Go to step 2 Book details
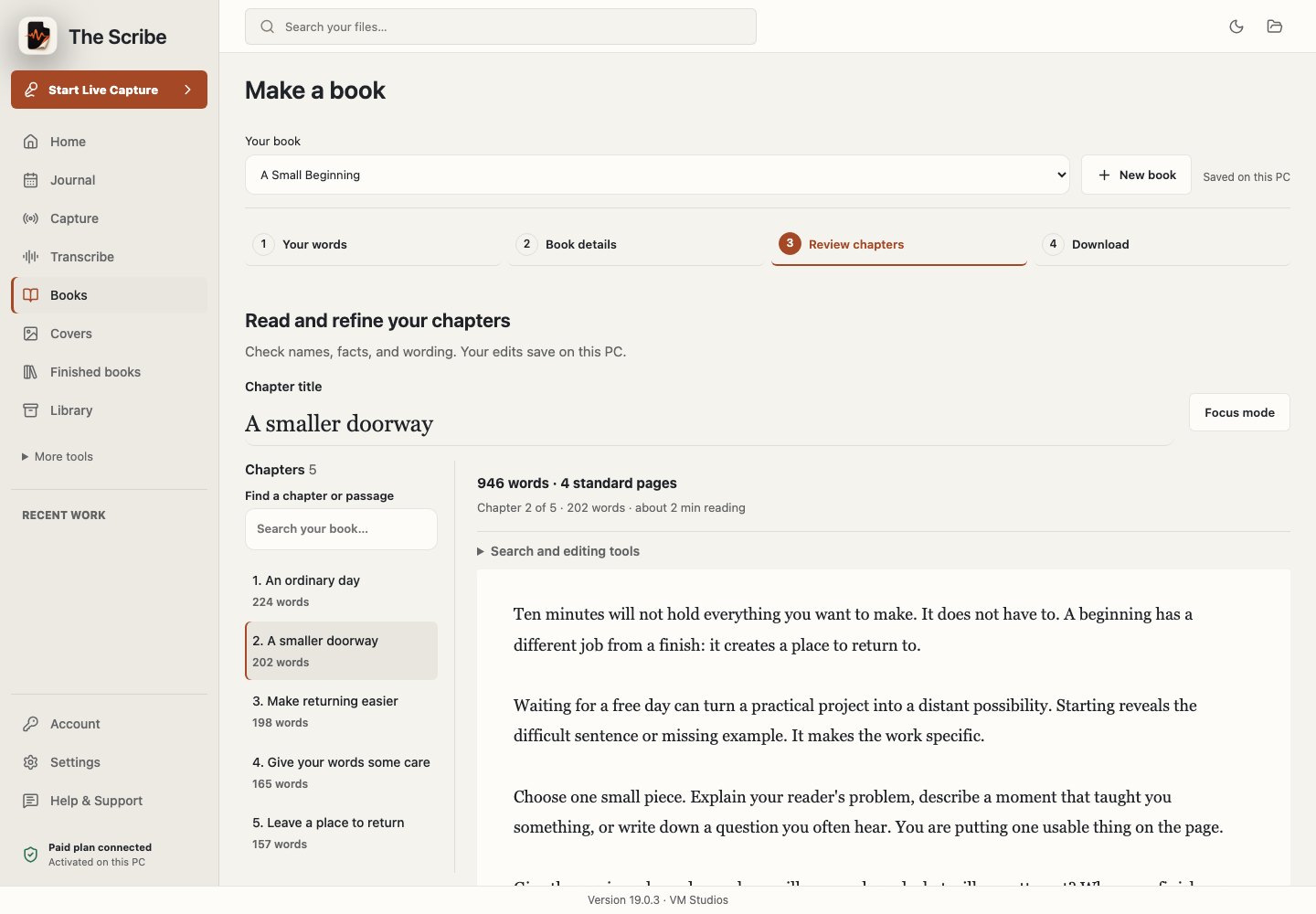Screen dimensions: 1316x914 tap(636, 244)
